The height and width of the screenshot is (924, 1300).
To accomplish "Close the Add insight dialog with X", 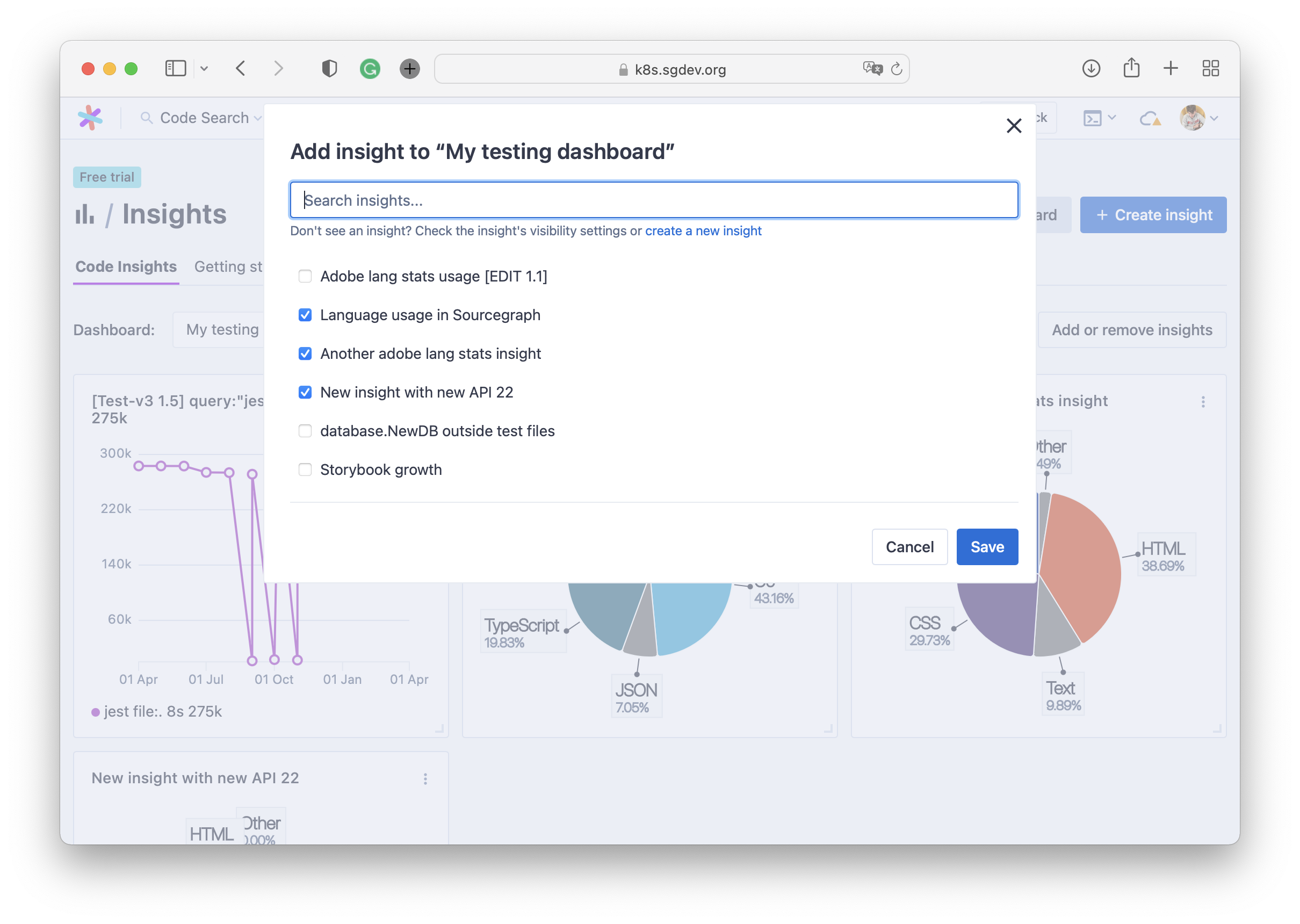I will click(1013, 126).
